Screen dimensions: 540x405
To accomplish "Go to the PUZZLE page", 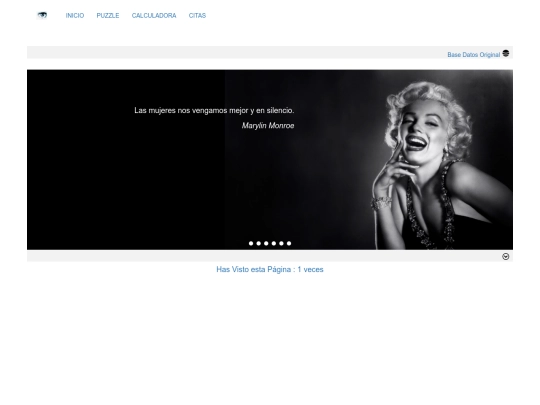I will (108, 15).
